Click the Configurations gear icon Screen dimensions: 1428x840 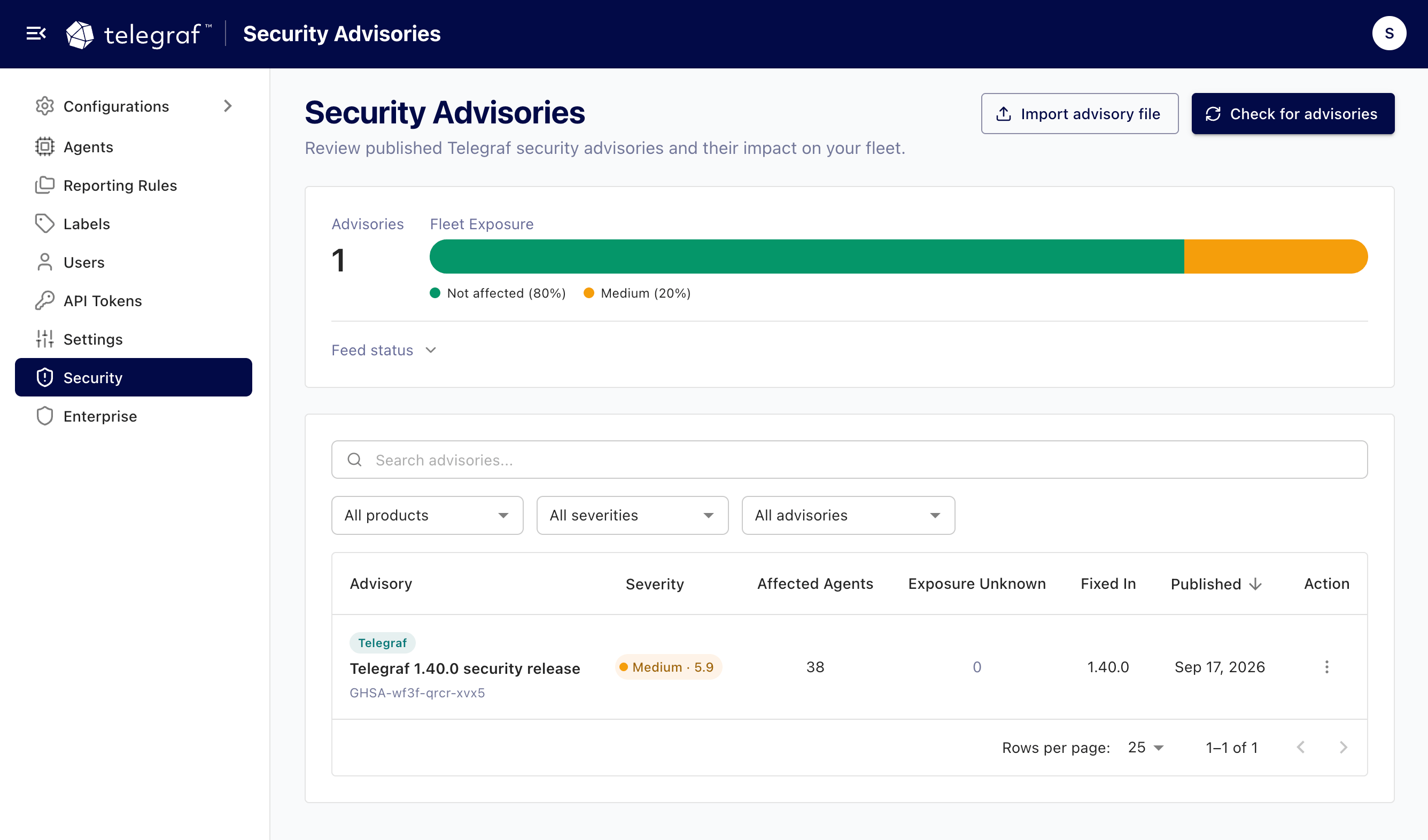[x=45, y=106]
